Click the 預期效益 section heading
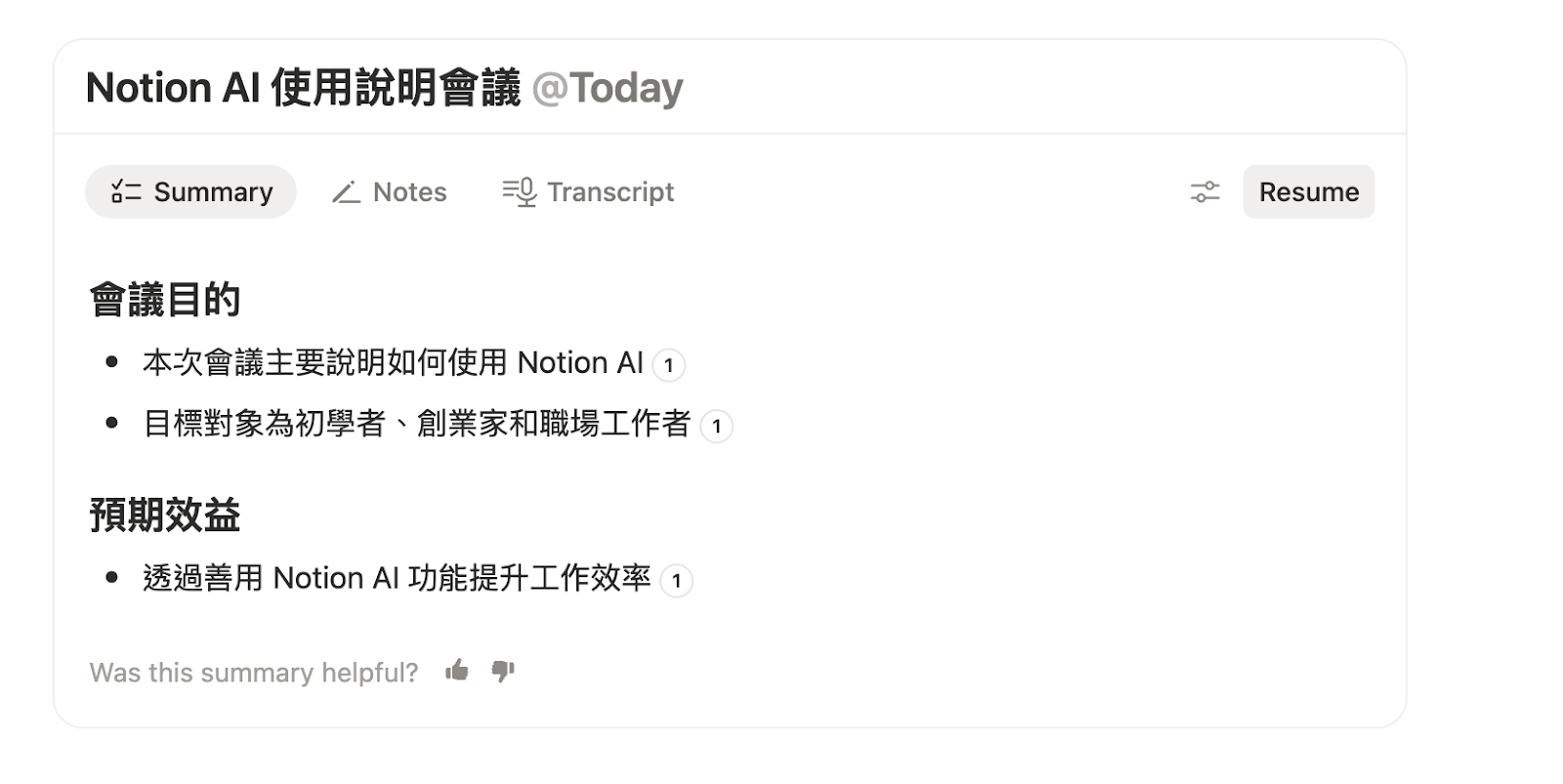 164,516
